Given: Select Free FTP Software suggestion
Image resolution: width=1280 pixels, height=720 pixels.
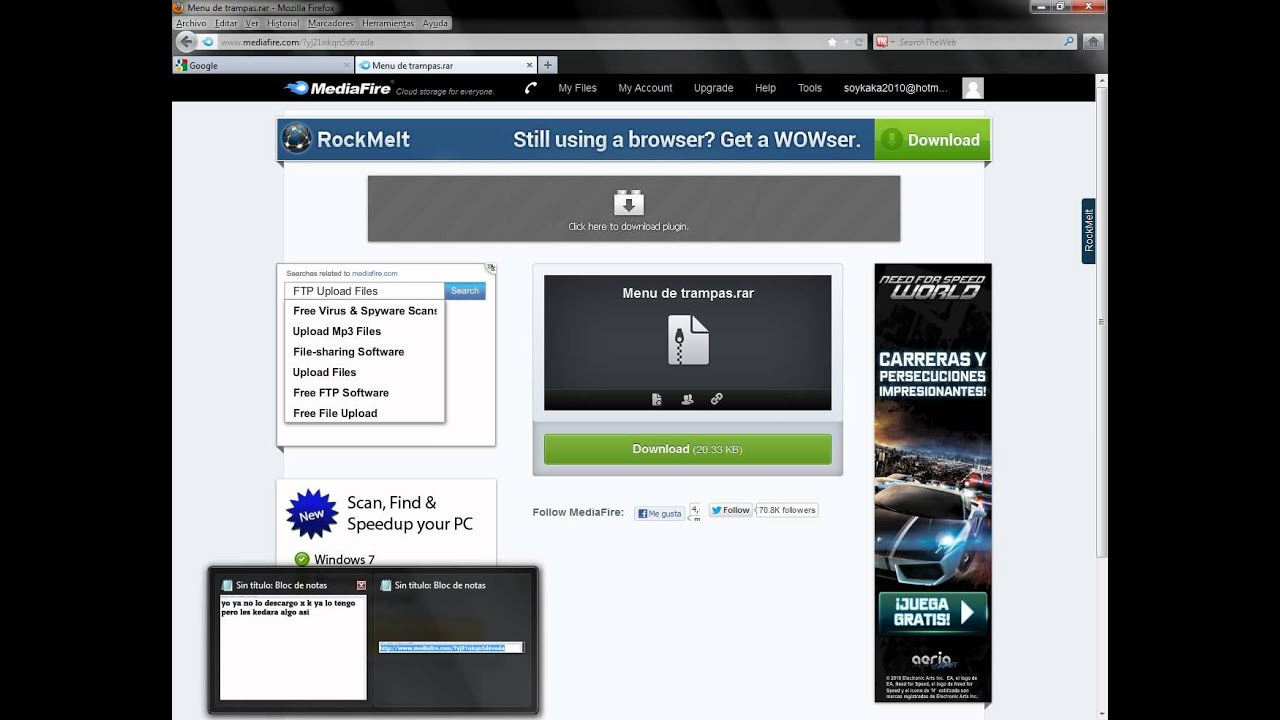Looking at the screenshot, I should pos(341,393).
